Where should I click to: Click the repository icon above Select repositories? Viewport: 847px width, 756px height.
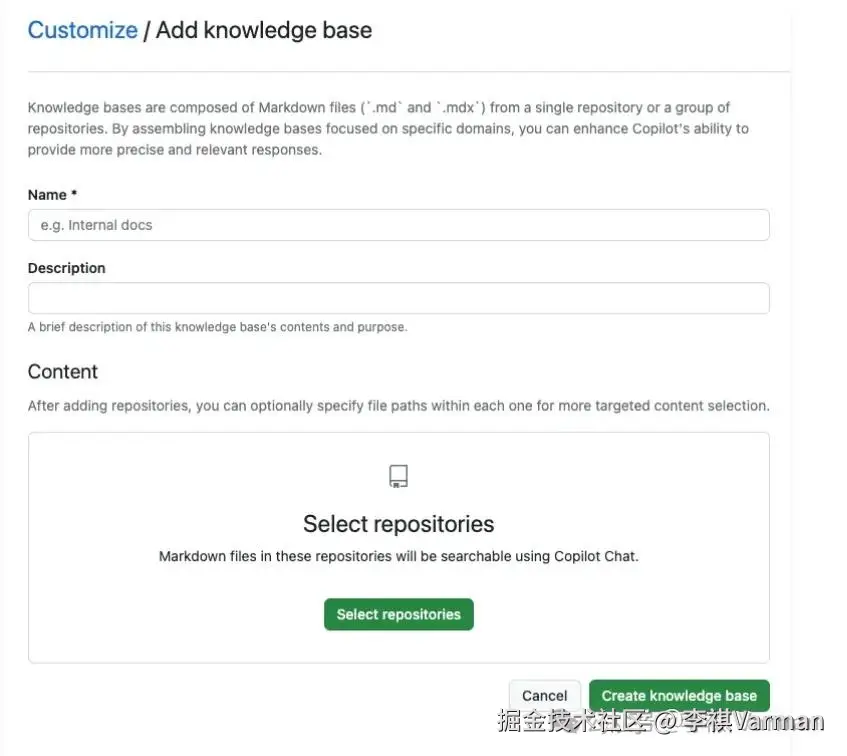coord(398,476)
